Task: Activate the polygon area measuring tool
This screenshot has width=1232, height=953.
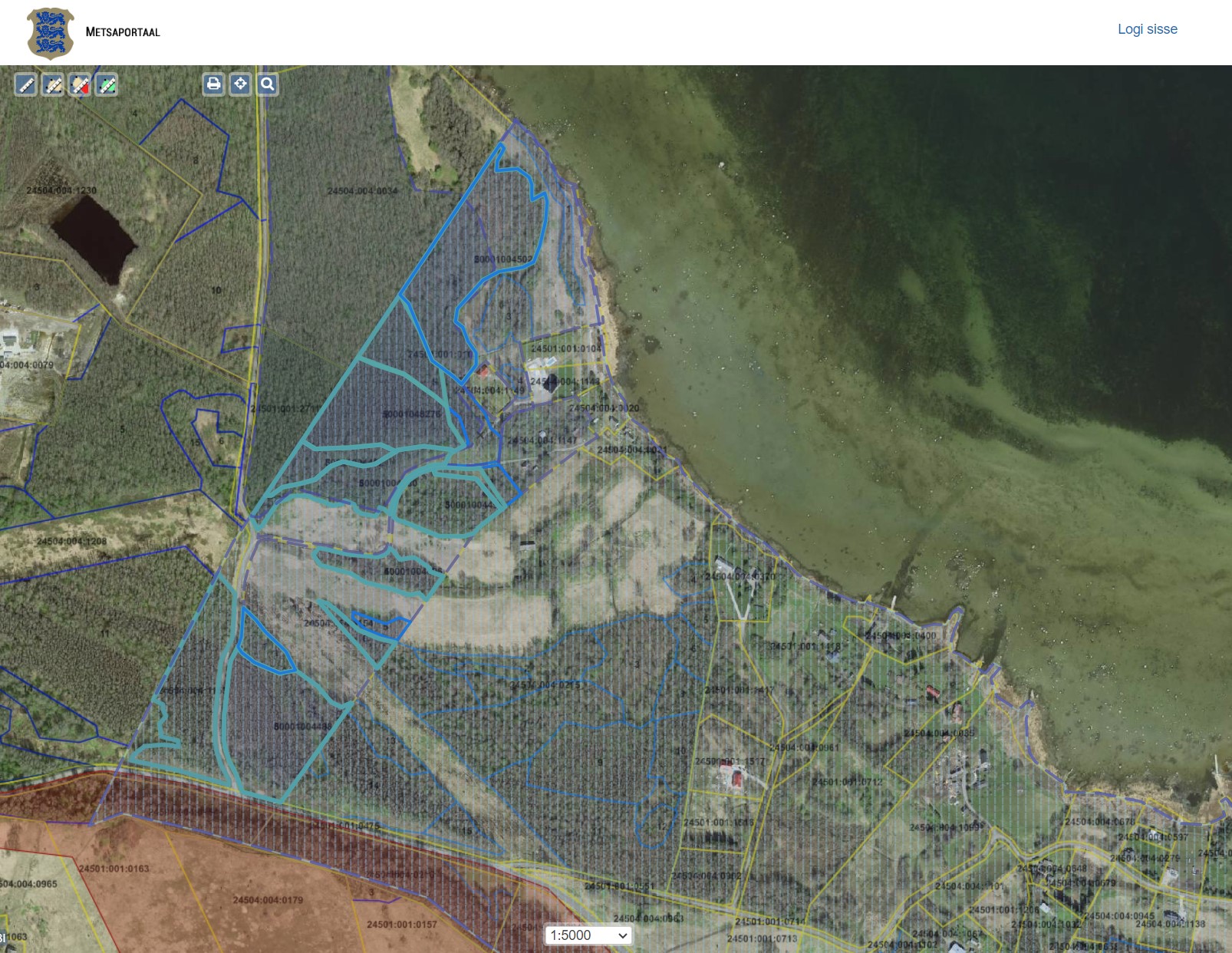Action: [53, 84]
